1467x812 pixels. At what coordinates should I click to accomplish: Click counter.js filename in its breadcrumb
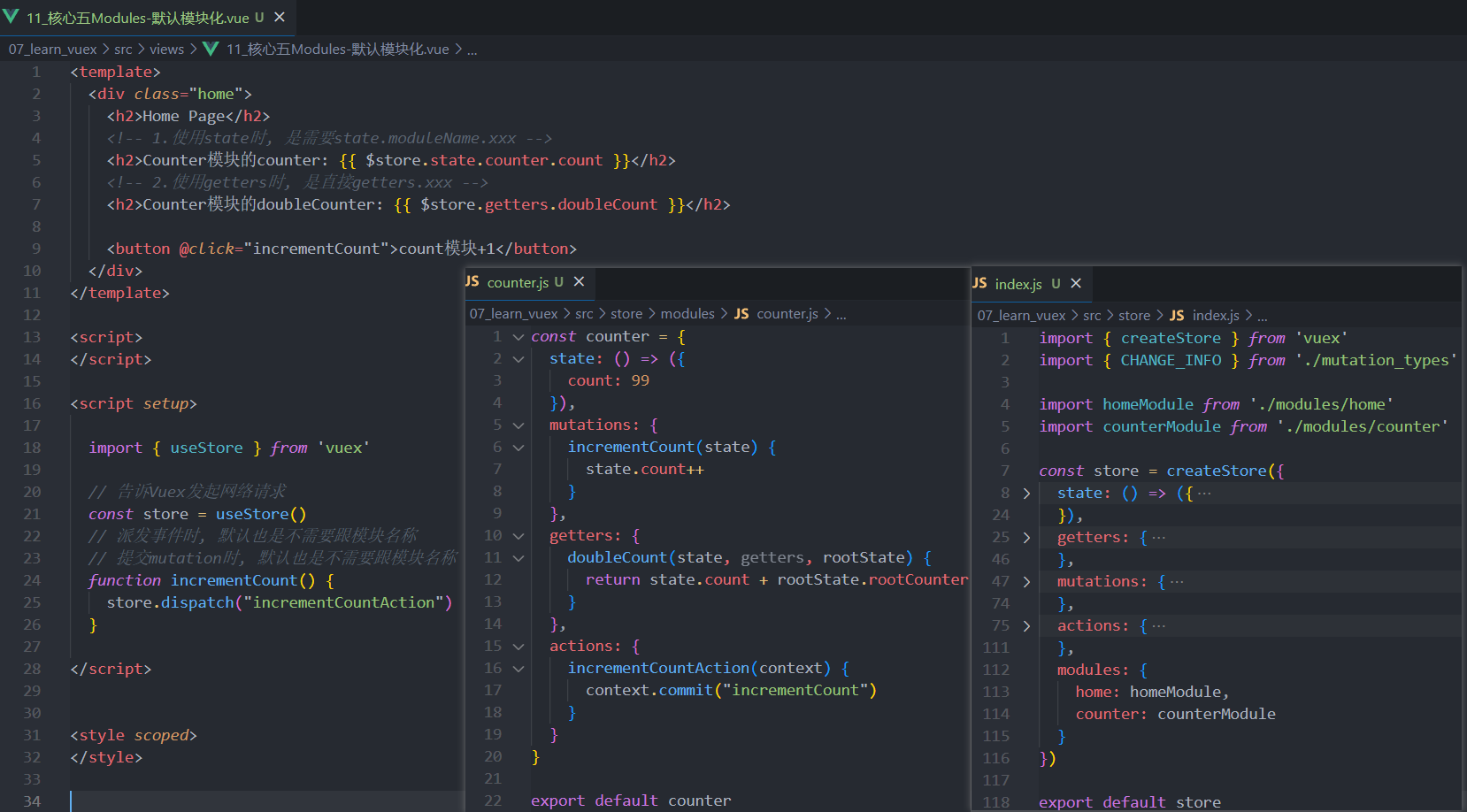787,314
